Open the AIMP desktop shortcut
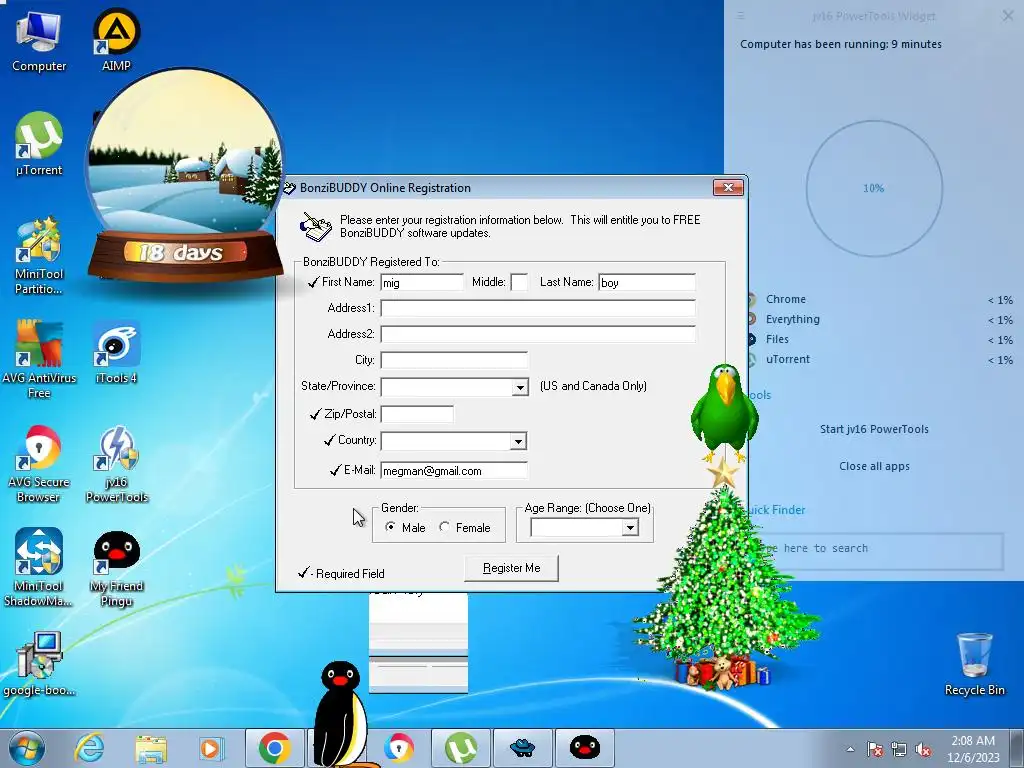The height and width of the screenshot is (768, 1024). 116,40
